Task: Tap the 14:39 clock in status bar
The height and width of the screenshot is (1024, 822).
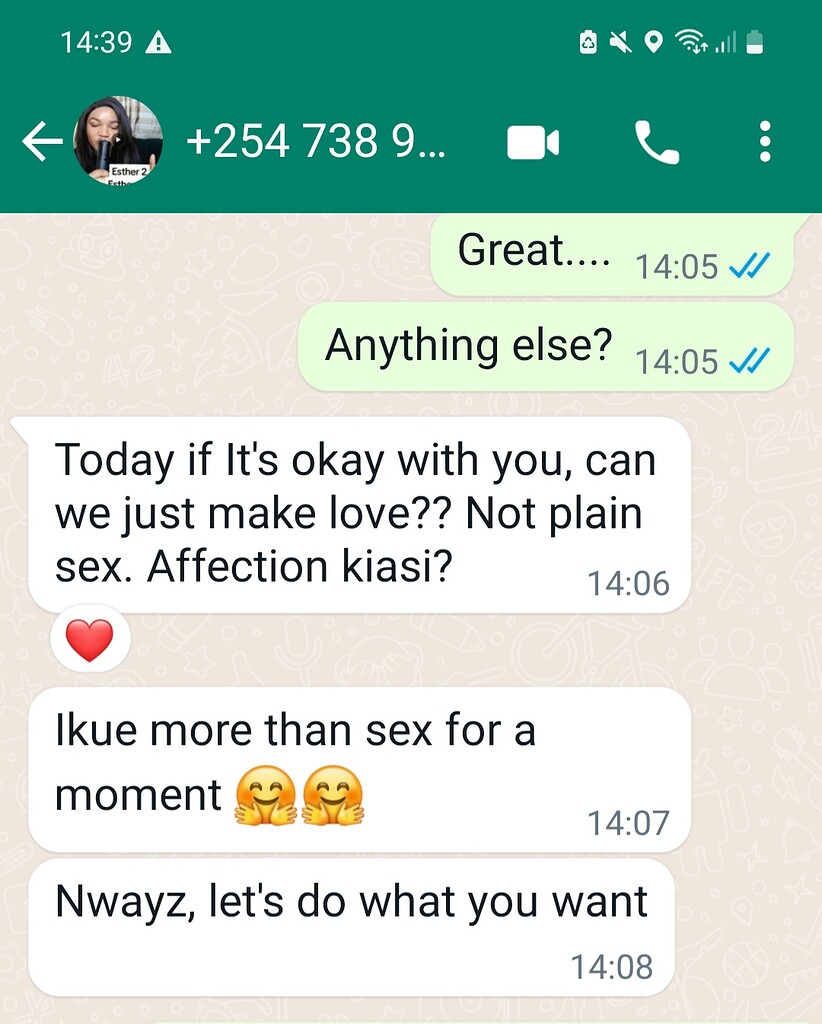Action: tap(97, 42)
